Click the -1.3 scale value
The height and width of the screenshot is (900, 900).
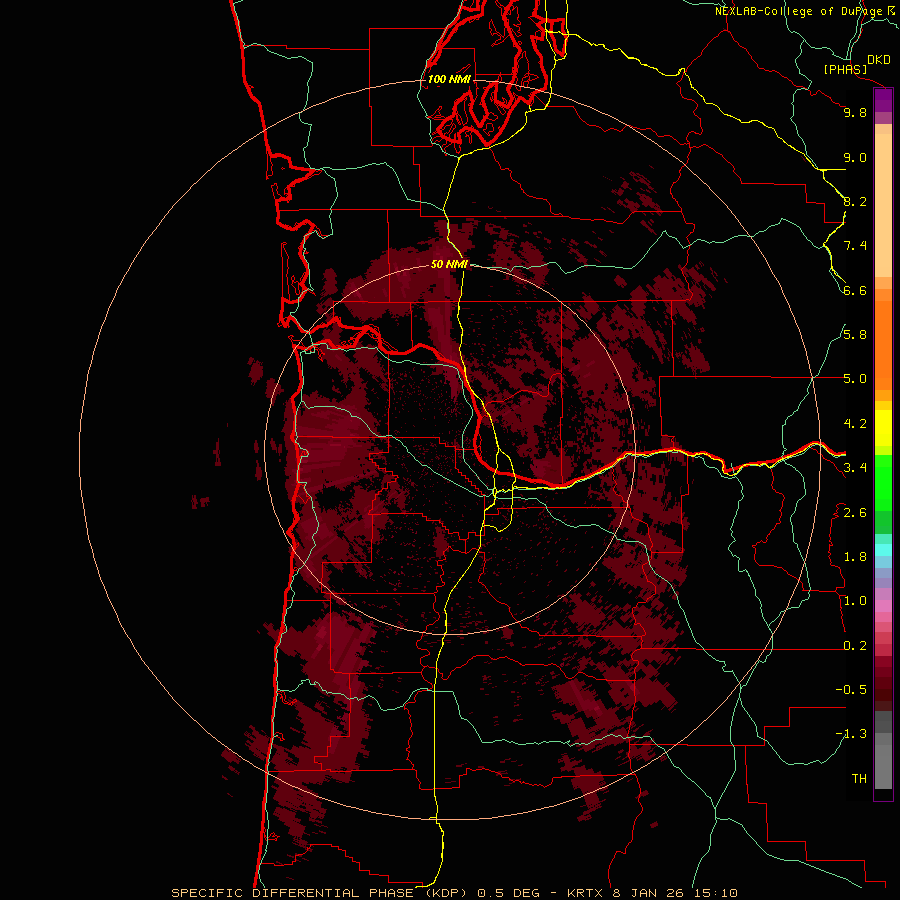pos(851,734)
